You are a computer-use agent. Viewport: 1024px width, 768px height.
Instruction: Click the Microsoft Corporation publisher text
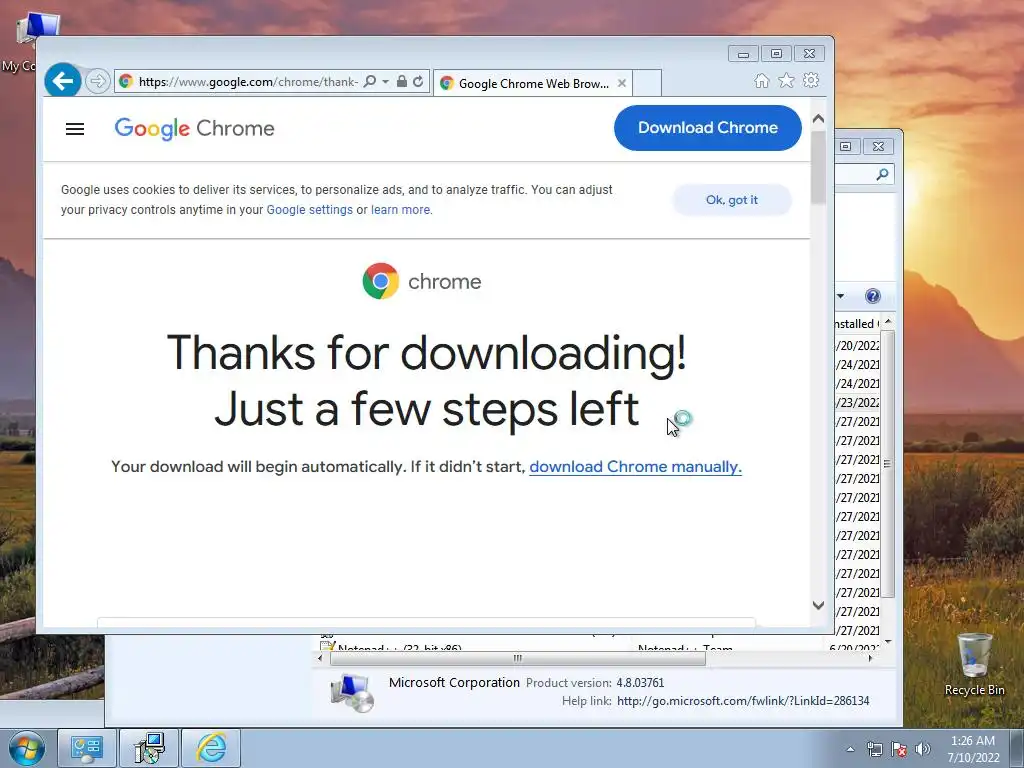(x=454, y=682)
